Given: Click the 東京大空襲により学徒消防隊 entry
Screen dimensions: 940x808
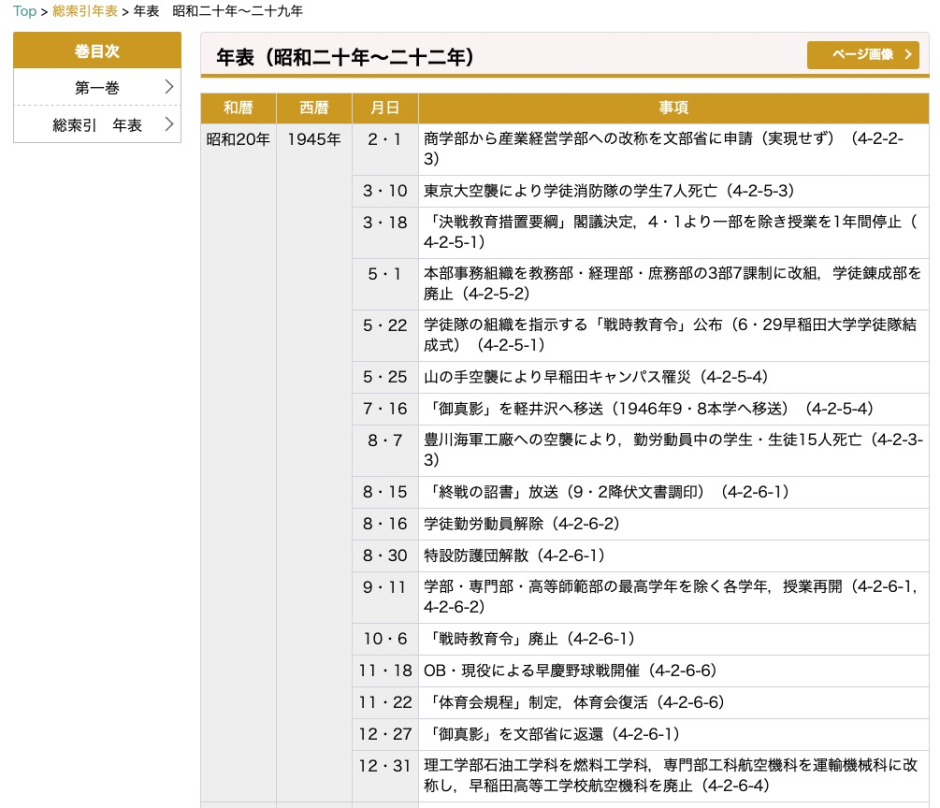Looking at the screenshot, I should (674, 191).
